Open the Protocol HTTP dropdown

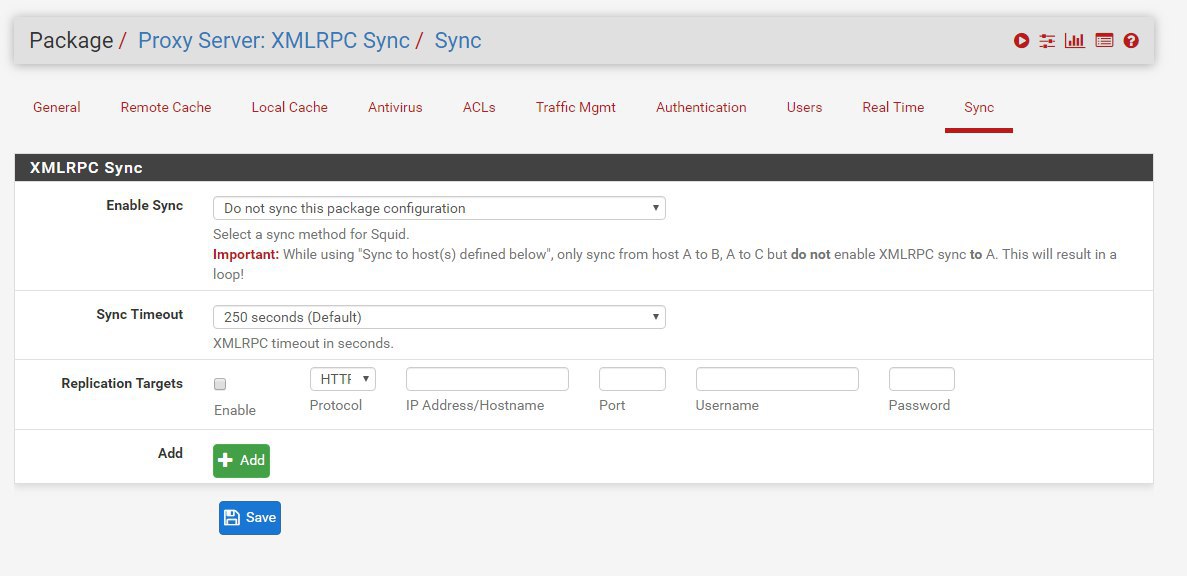click(343, 379)
